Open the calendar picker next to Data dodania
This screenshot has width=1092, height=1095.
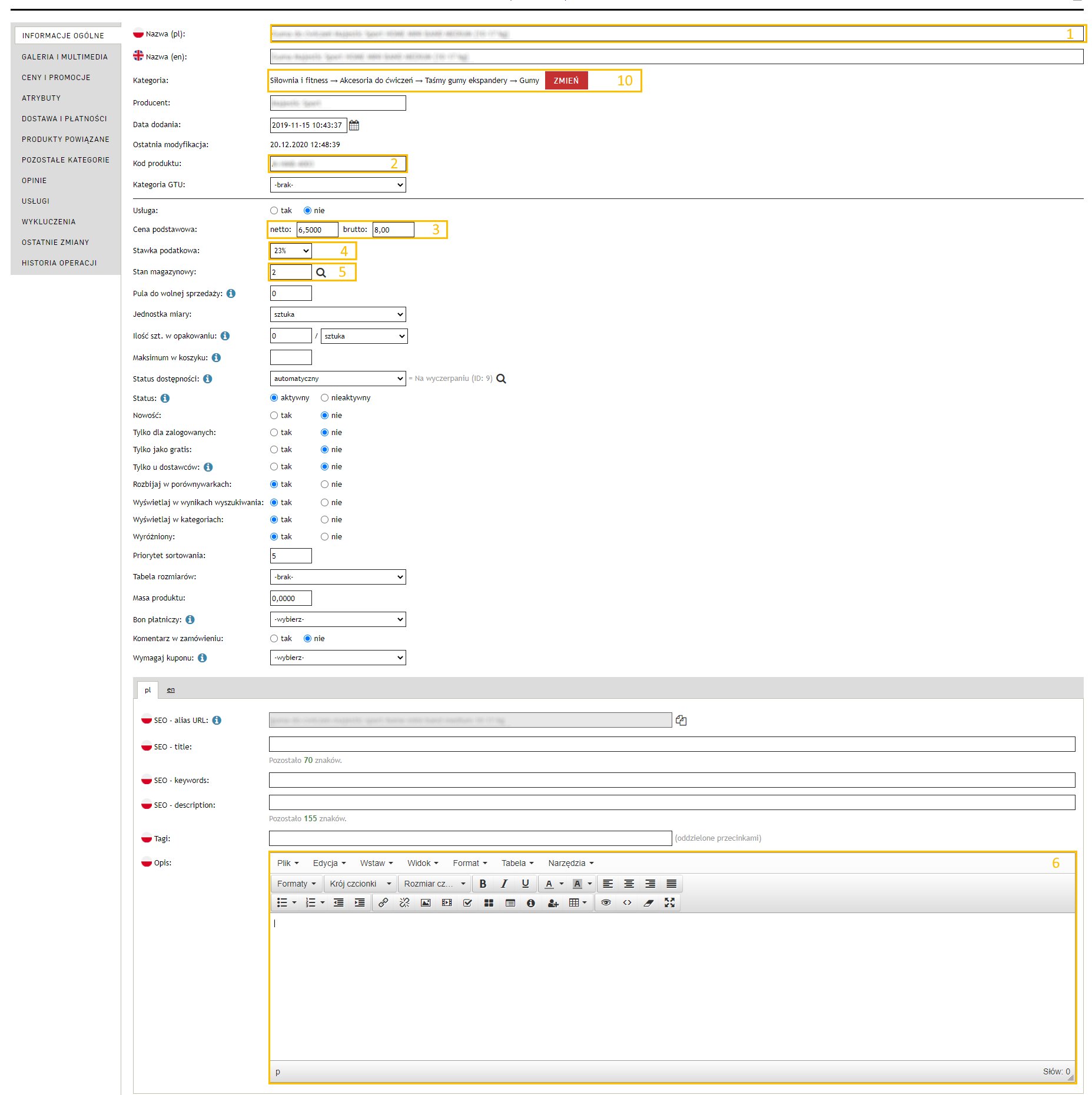click(354, 125)
